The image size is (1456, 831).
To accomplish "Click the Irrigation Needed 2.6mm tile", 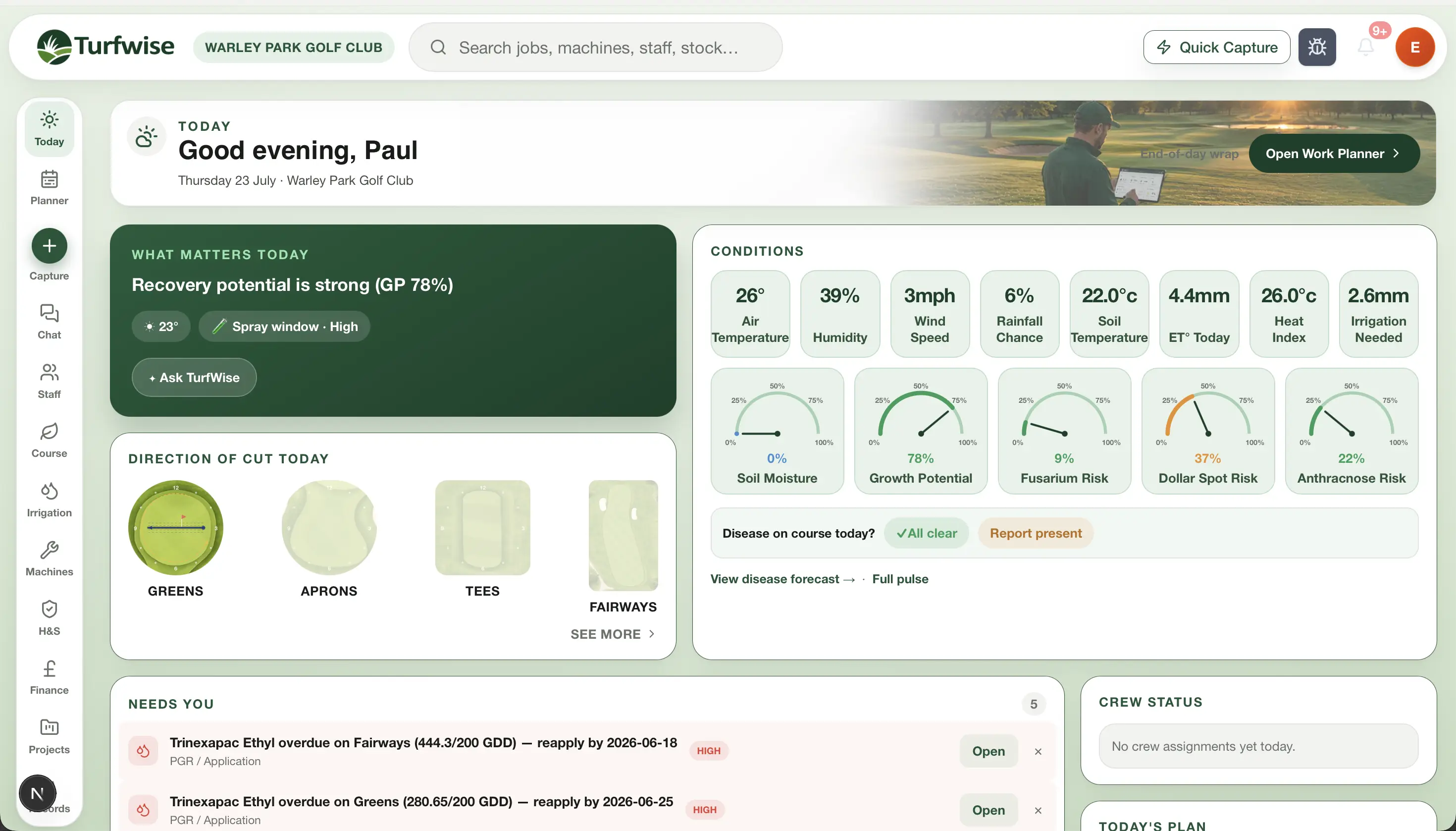I will pos(1378,314).
